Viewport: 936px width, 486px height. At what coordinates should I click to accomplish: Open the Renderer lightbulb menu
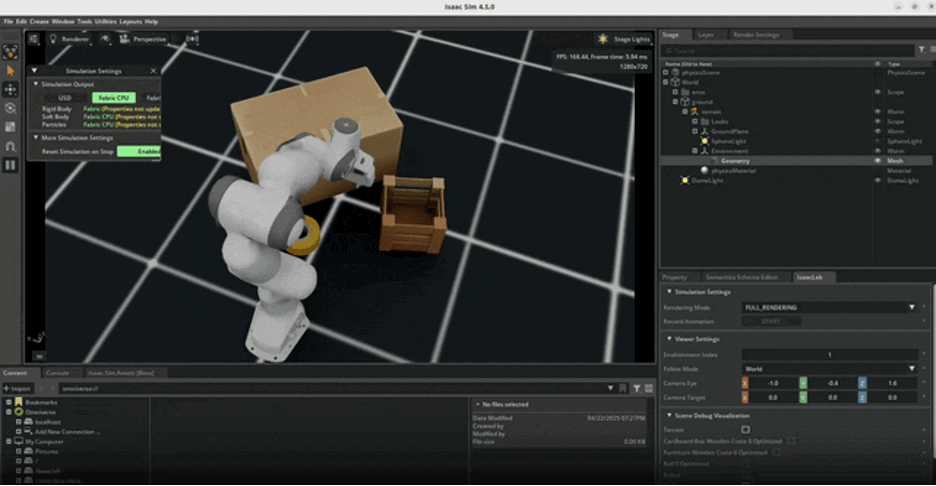tap(53, 39)
